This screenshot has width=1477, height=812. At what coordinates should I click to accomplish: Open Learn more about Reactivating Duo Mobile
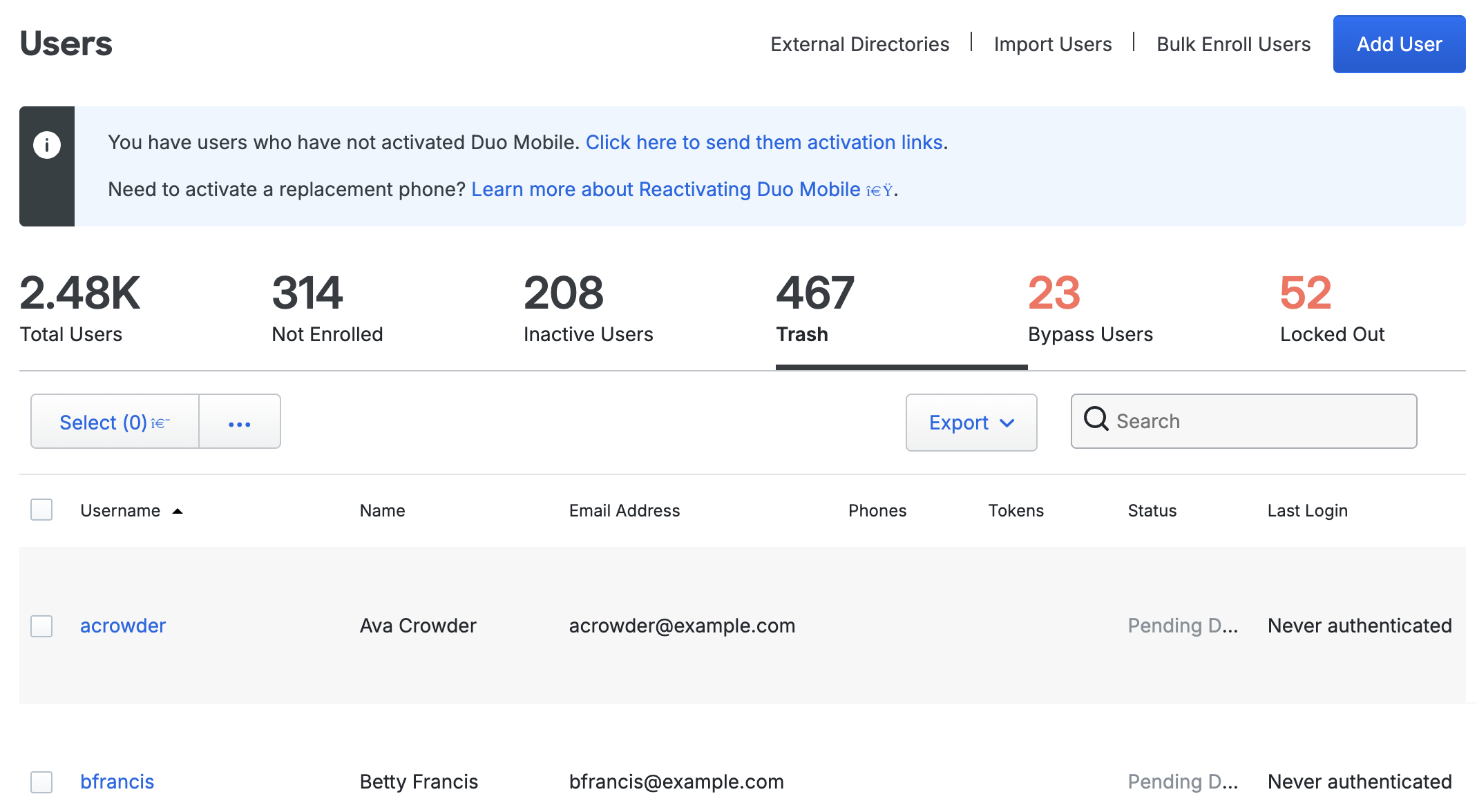[x=665, y=189]
